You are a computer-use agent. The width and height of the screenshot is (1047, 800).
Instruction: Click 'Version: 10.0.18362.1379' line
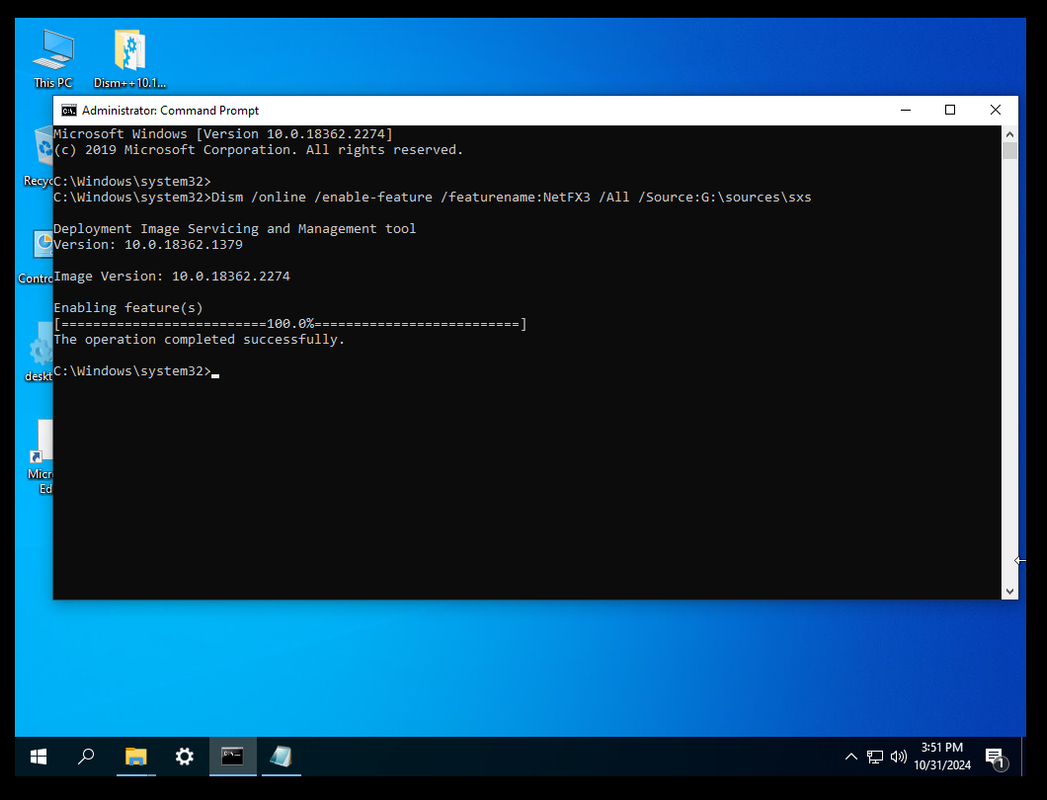[x=148, y=244]
